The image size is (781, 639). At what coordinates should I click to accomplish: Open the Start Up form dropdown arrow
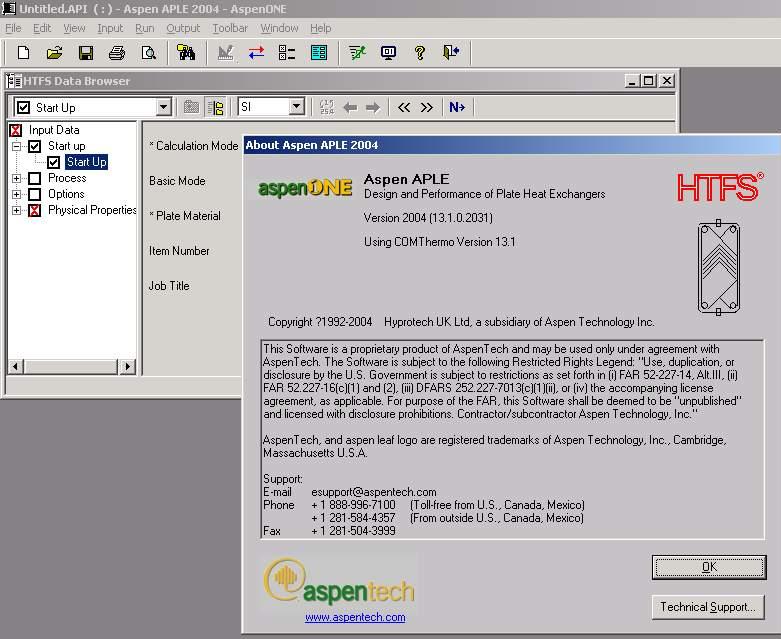coord(163,107)
